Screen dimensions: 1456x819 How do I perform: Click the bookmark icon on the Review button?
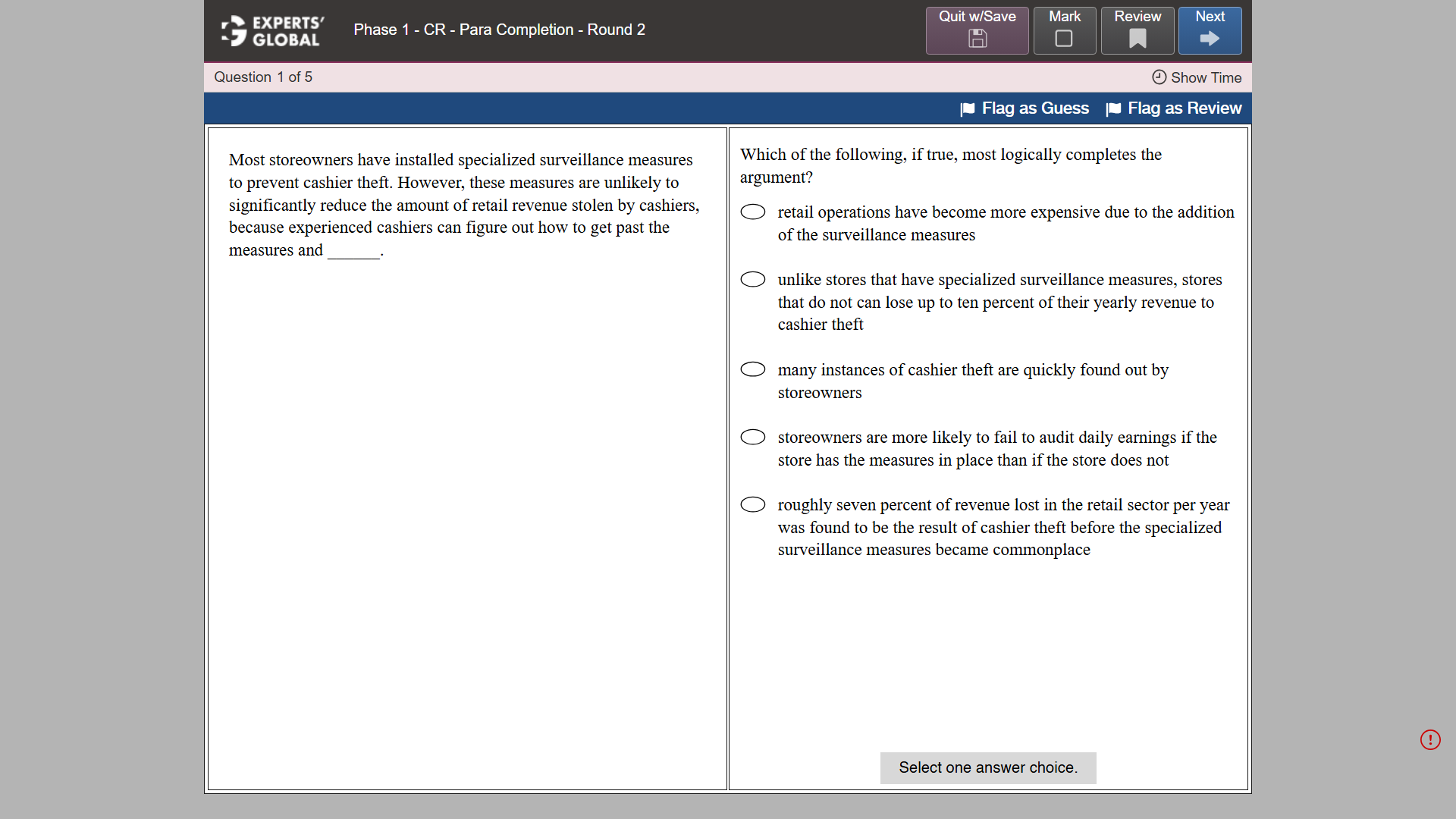click(x=1137, y=39)
